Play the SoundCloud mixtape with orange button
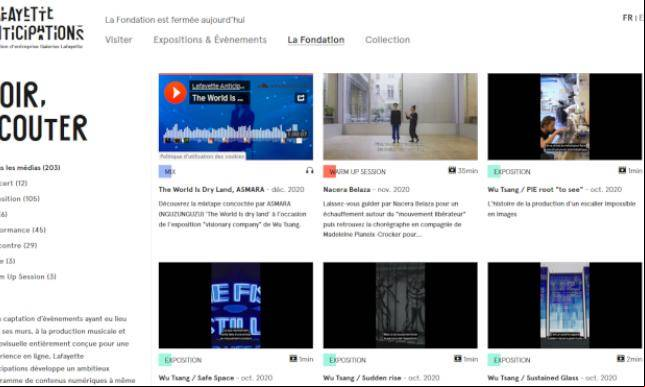The height and width of the screenshot is (387, 645). (x=175, y=93)
